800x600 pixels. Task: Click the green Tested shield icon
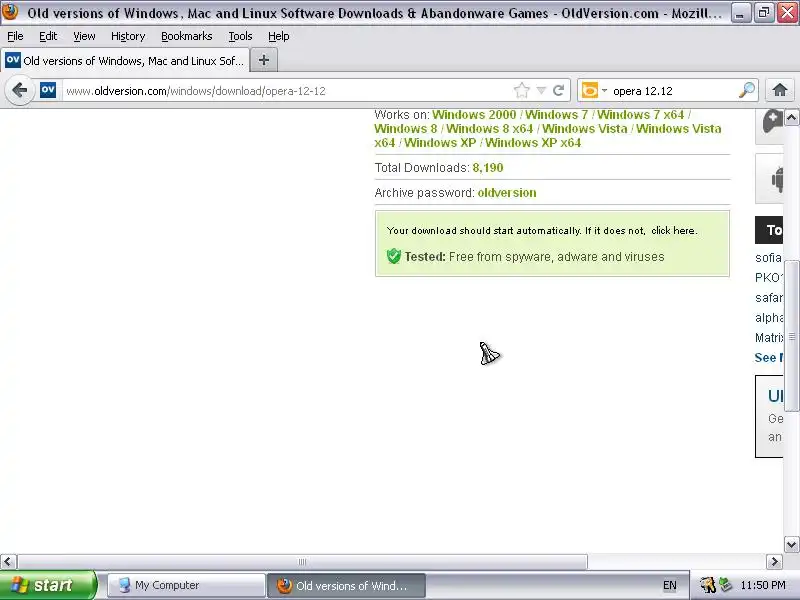click(394, 256)
